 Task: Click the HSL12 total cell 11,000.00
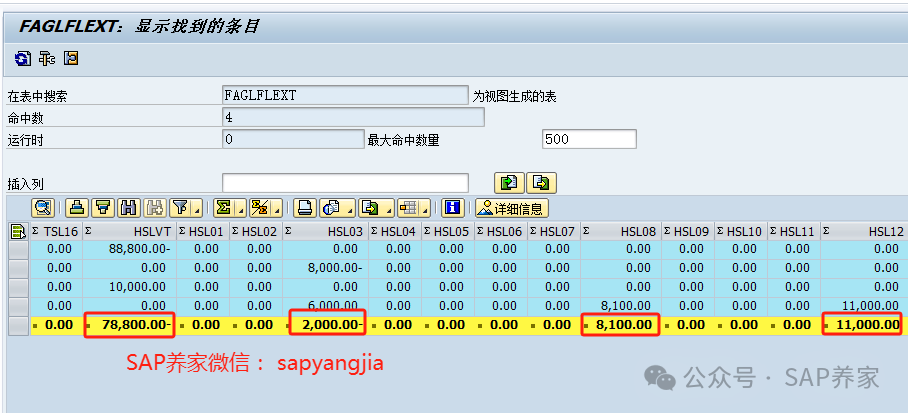click(x=863, y=325)
